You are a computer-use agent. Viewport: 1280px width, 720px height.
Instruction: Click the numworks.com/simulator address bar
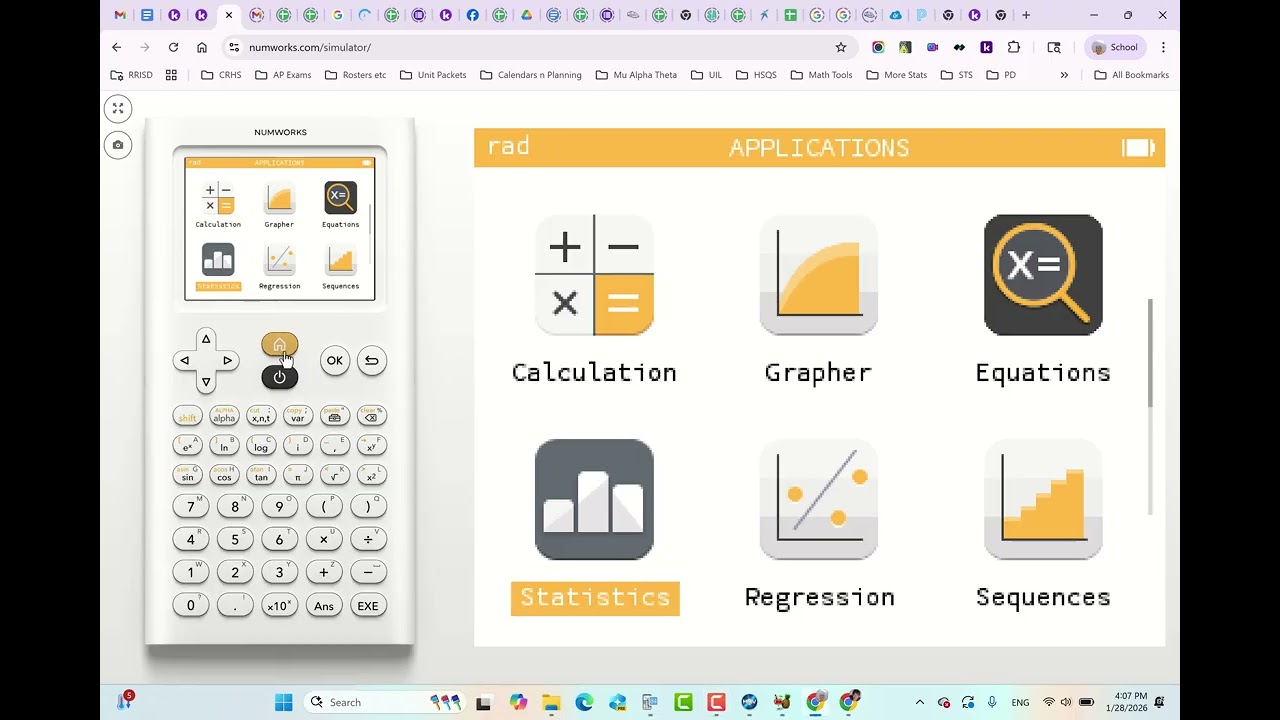pos(538,47)
